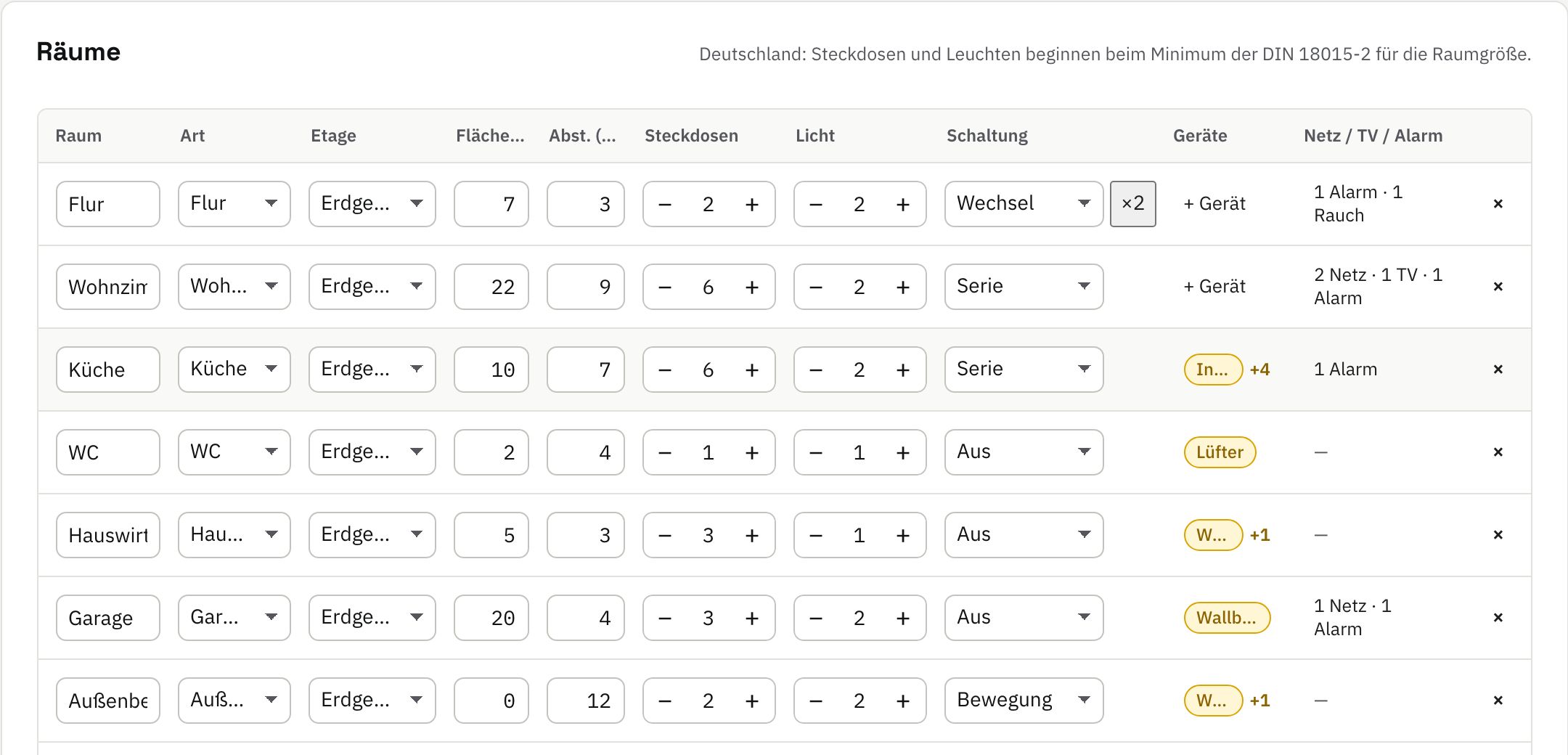Click Fläche field with value 20
The height and width of the screenshot is (755, 1568).
[491, 618]
